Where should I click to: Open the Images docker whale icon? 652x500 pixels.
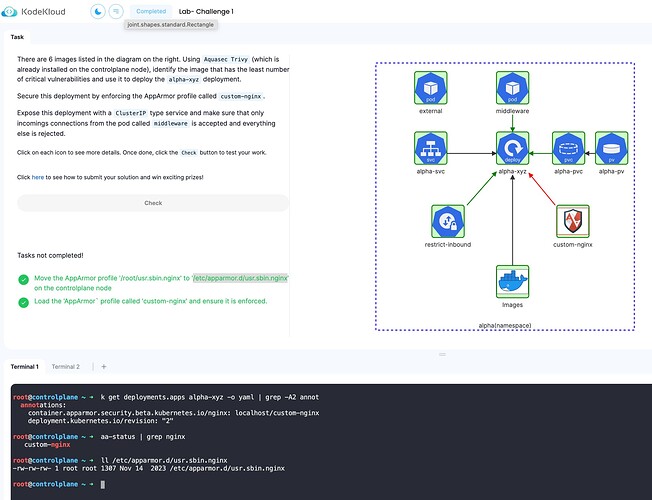click(512, 282)
